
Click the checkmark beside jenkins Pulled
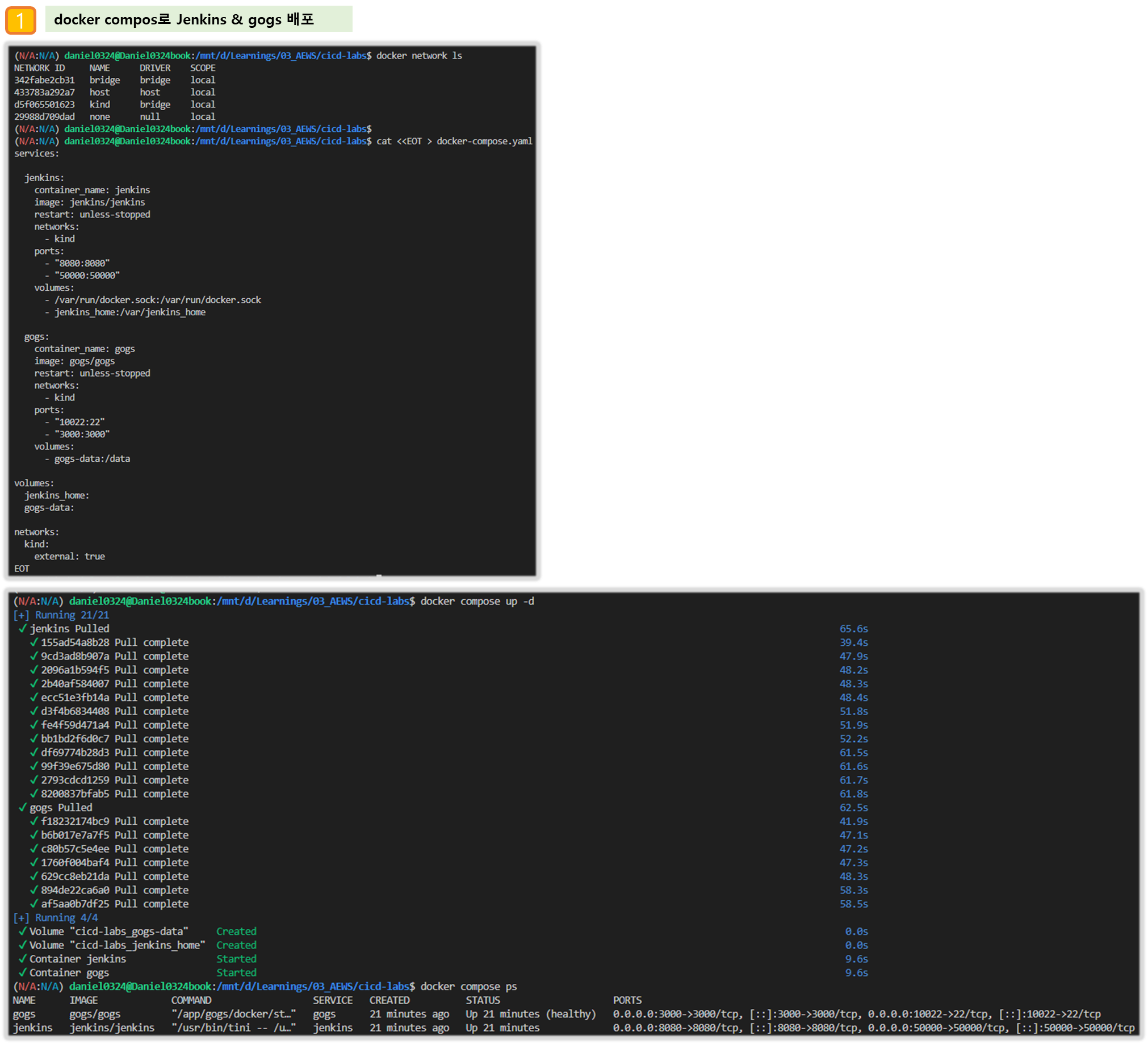[x=23, y=628]
